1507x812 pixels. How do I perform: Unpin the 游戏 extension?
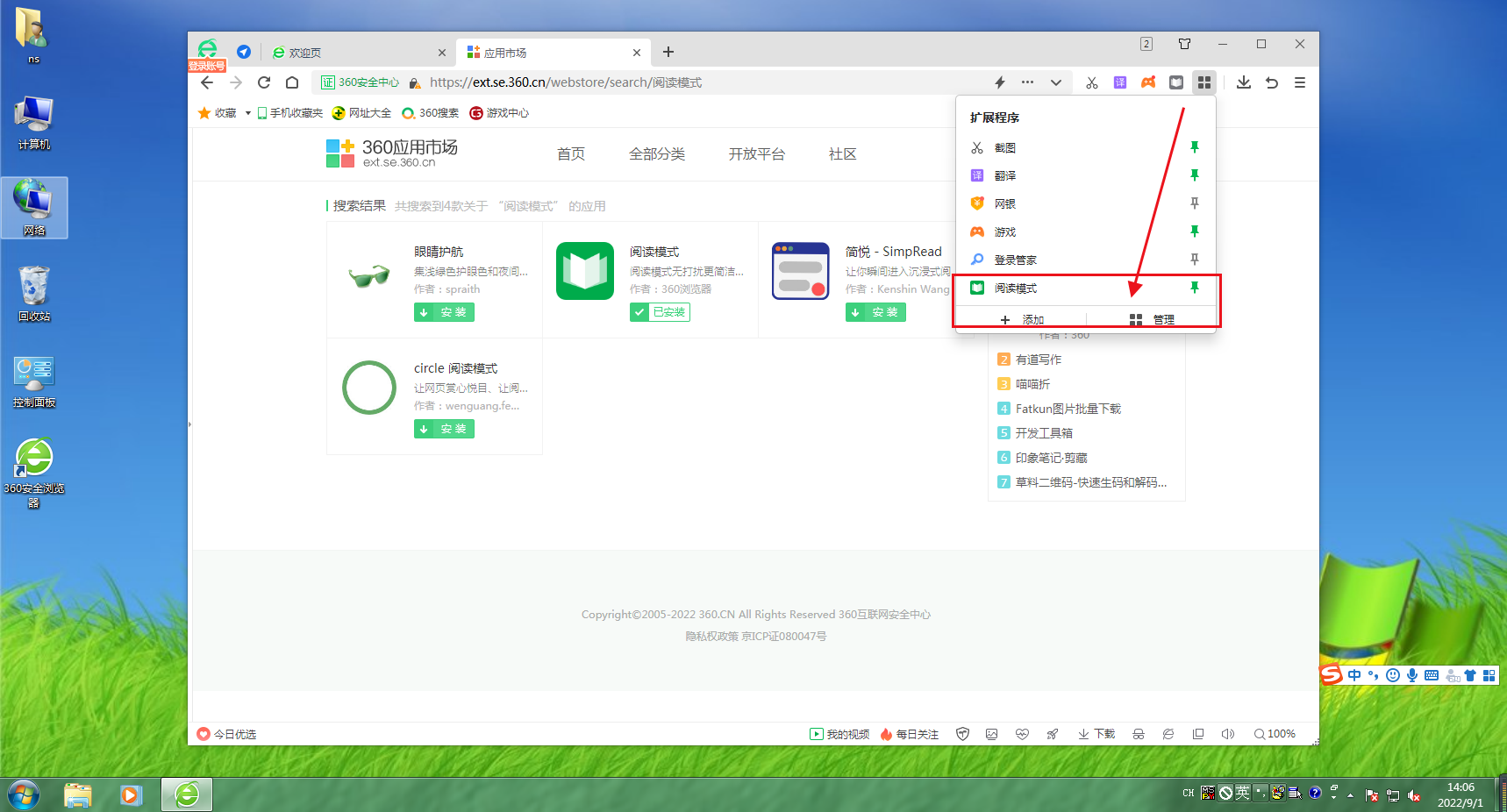point(1194,231)
